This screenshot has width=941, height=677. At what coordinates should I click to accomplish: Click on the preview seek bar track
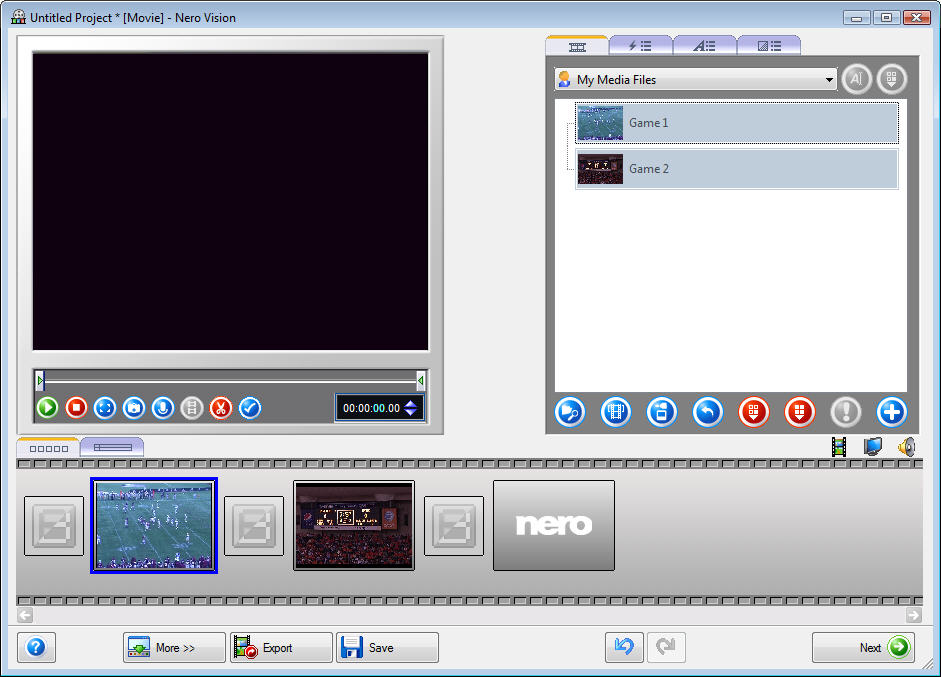(x=230, y=380)
